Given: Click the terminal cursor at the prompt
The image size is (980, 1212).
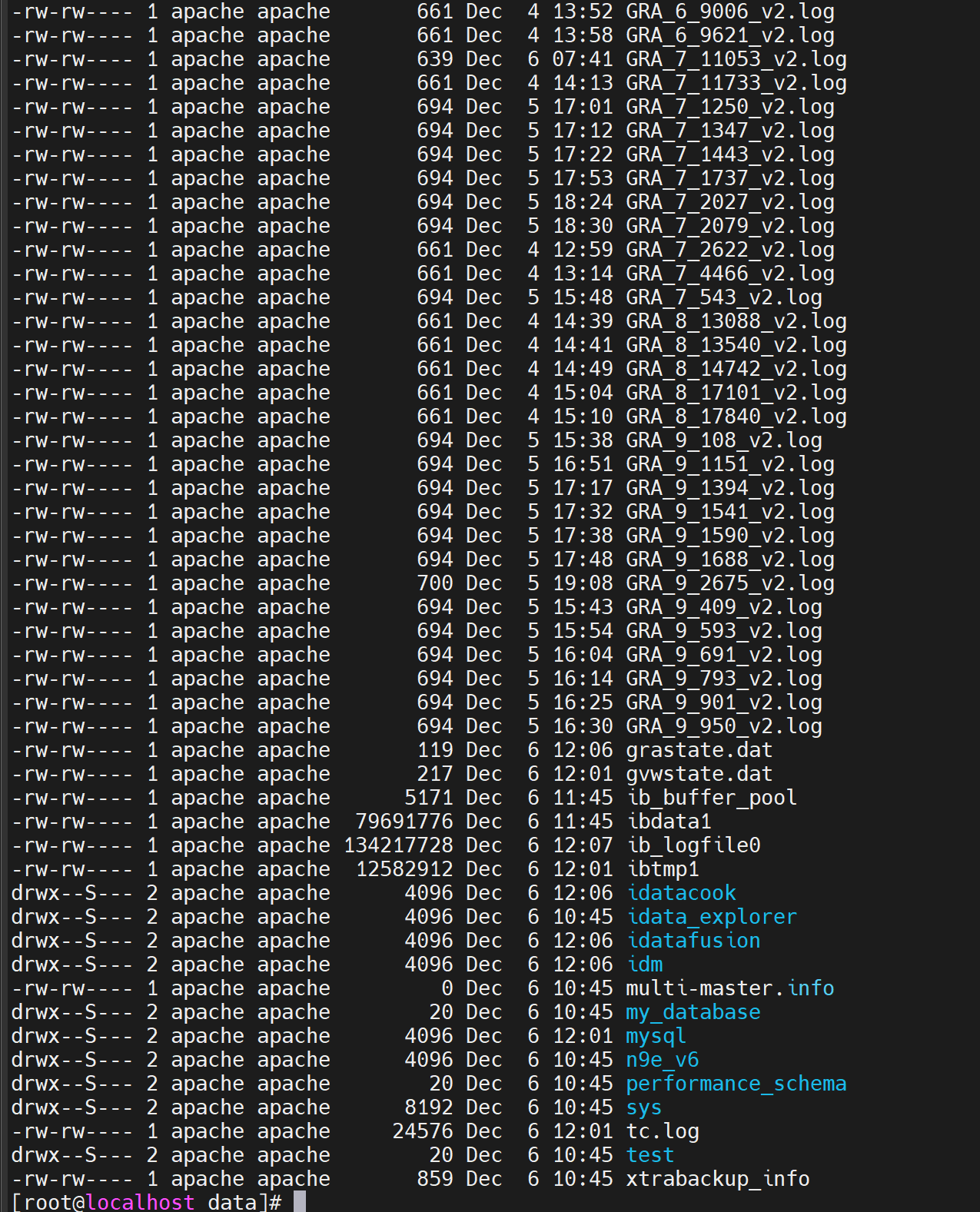Looking at the screenshot, I should coord(300,1202).
